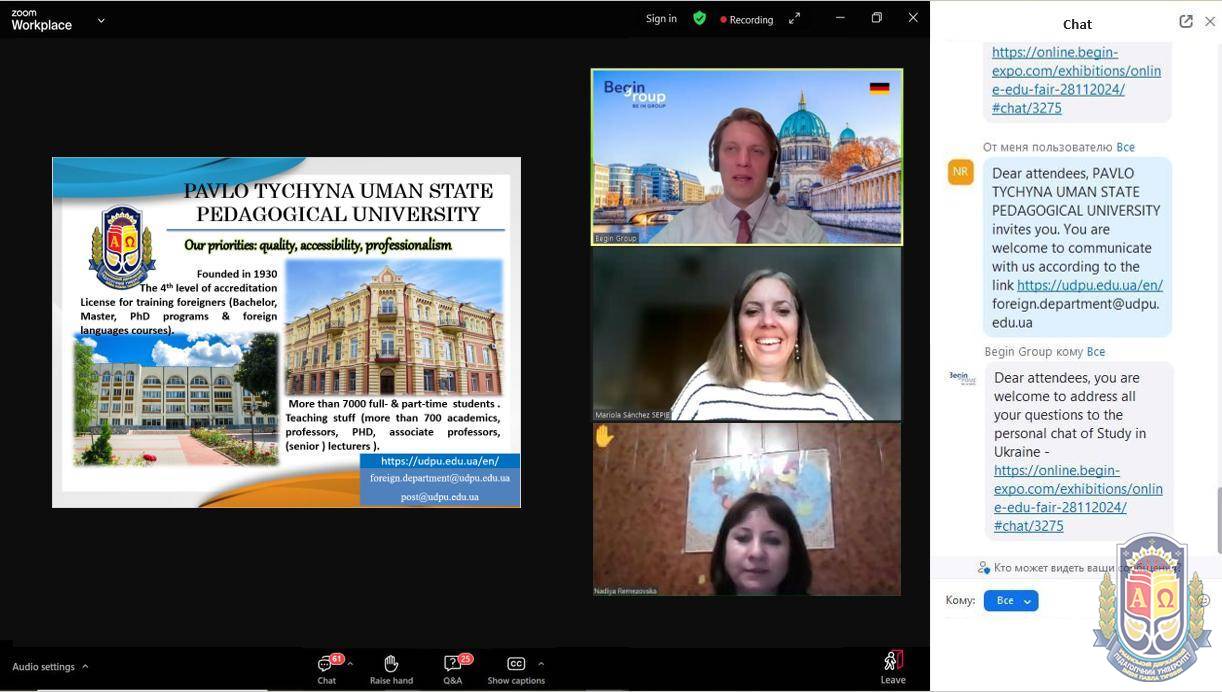Image resolution: width=1222 pixels, height=692 pixels.
Task: Open the udpu.edu.ua/en link in chat
Action: tap(1090, 285)
